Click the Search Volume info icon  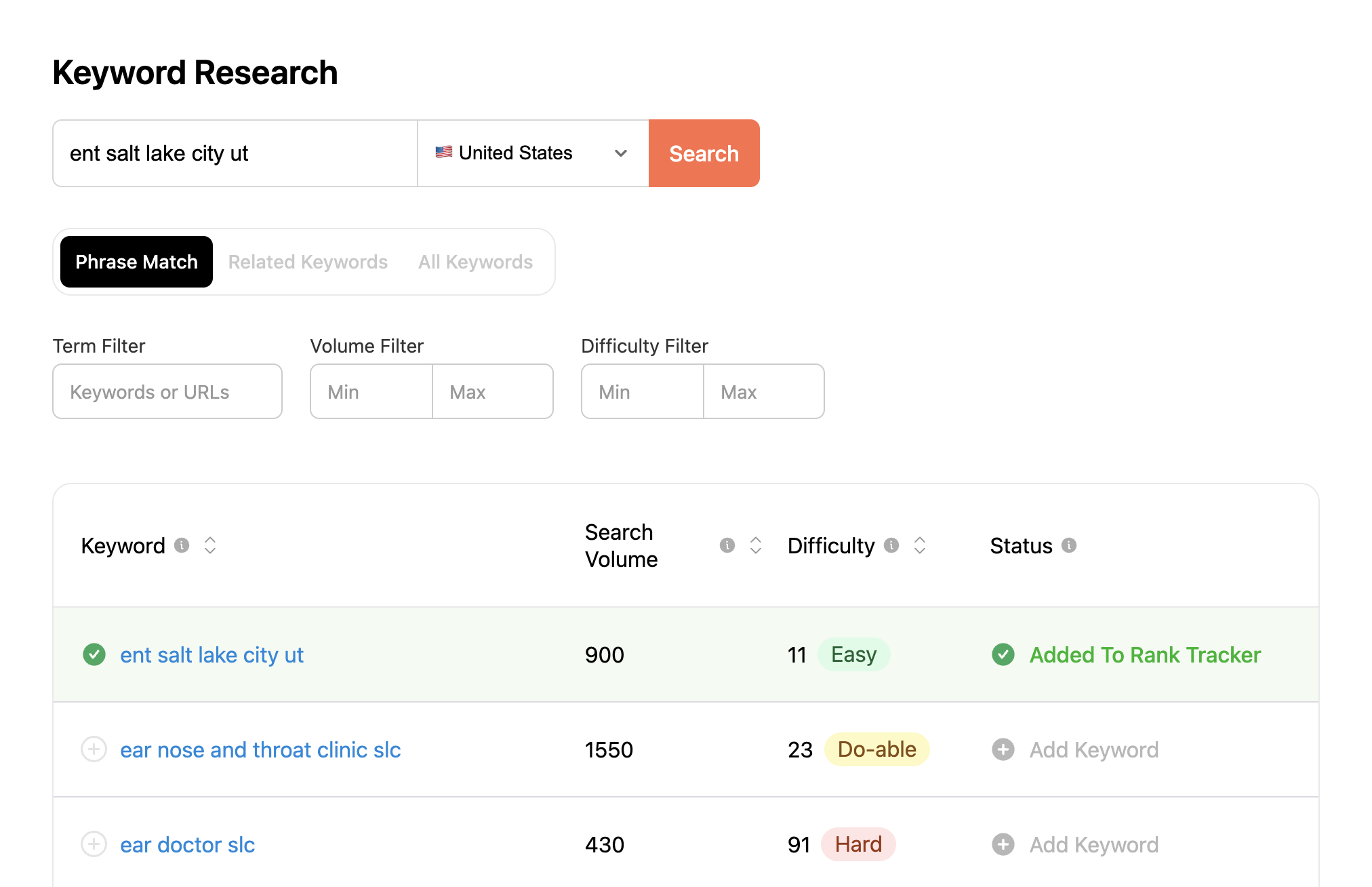pos(727,545)
